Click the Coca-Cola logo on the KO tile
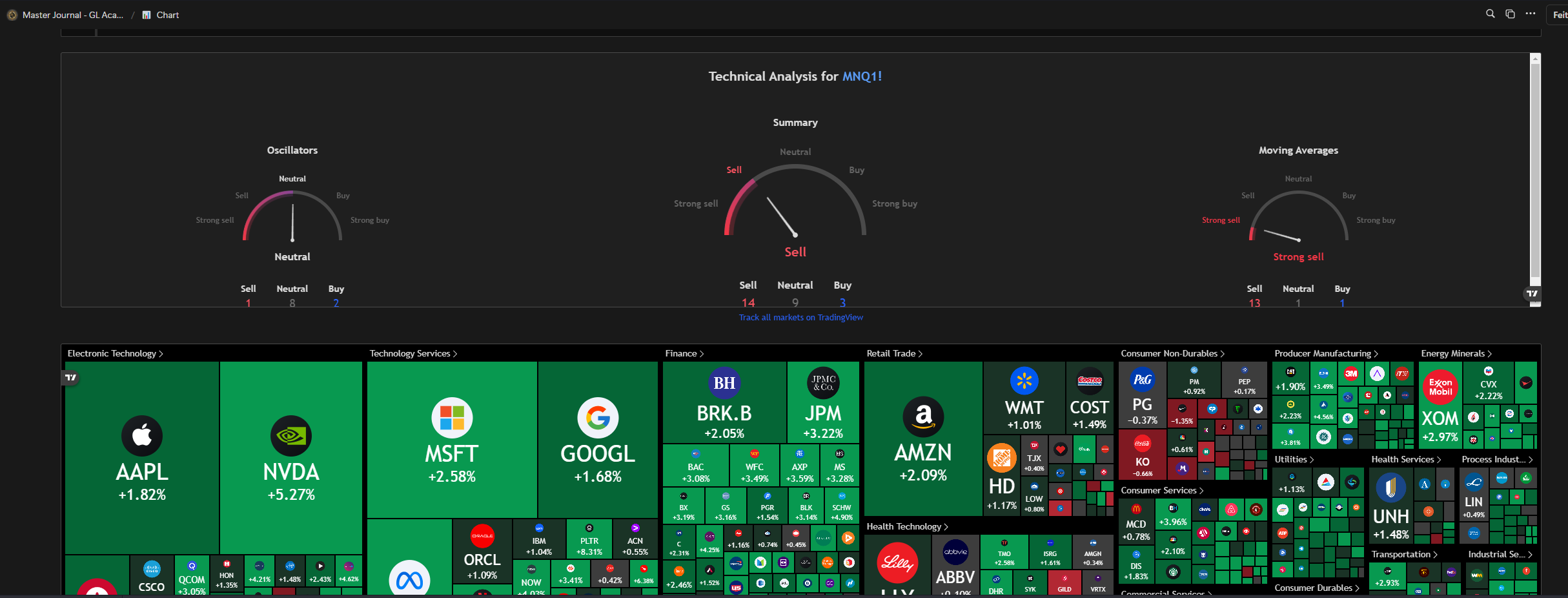The image size is (1568, 598). point(1143,443)
